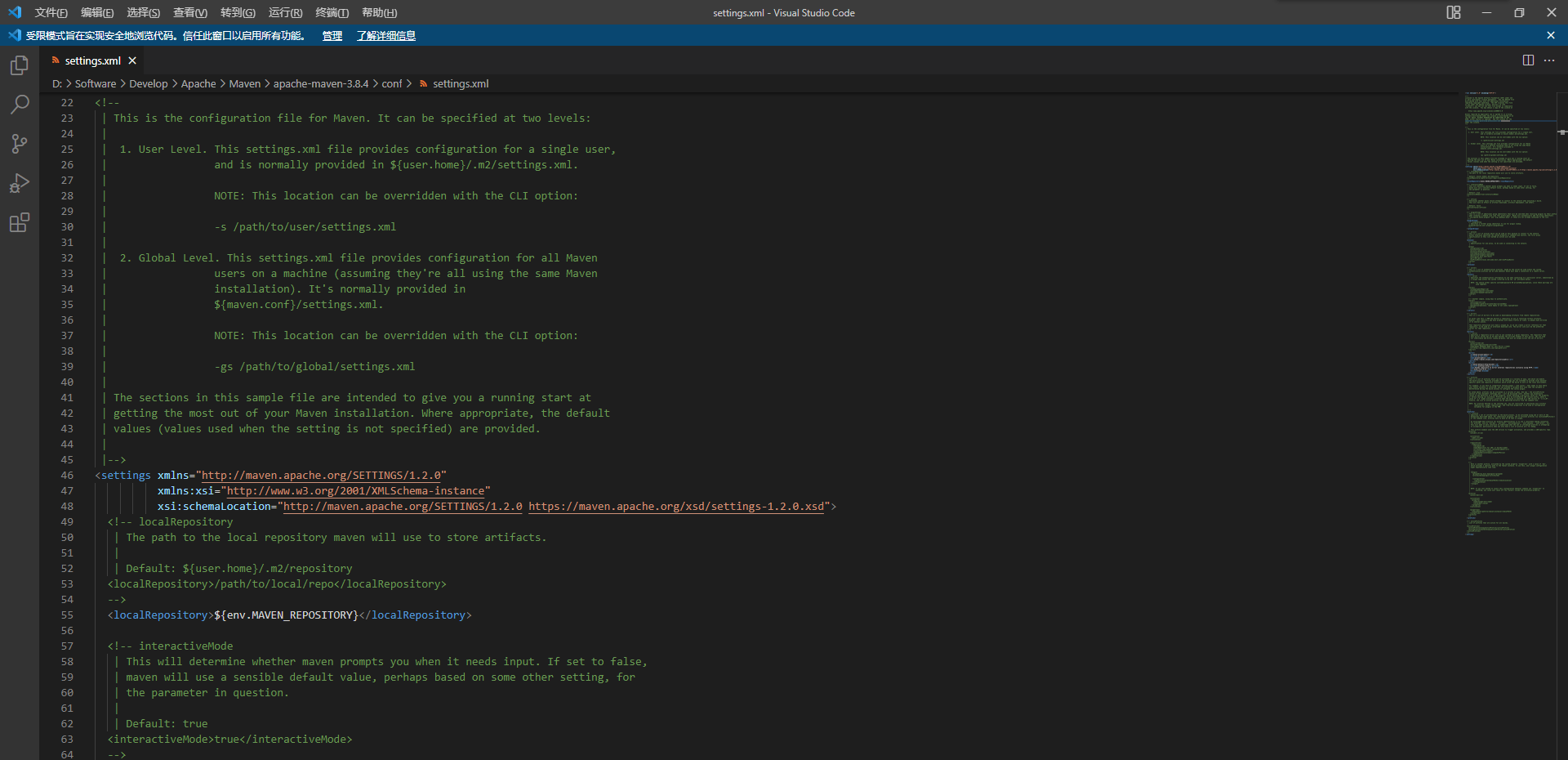Image resolution: width=1568 pixels, height=760 pixels.
Task: Place cursor on ${env.MAVEN_REPOSITORY} text
Action: [x=286, y=615]
